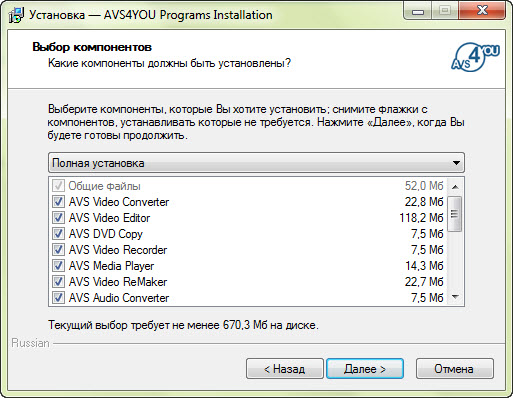Image resolution: width=513 pixels, height=398 pixels.
Task: Uncheck AVS Video Converter checkbox
Action: (58, 202)
